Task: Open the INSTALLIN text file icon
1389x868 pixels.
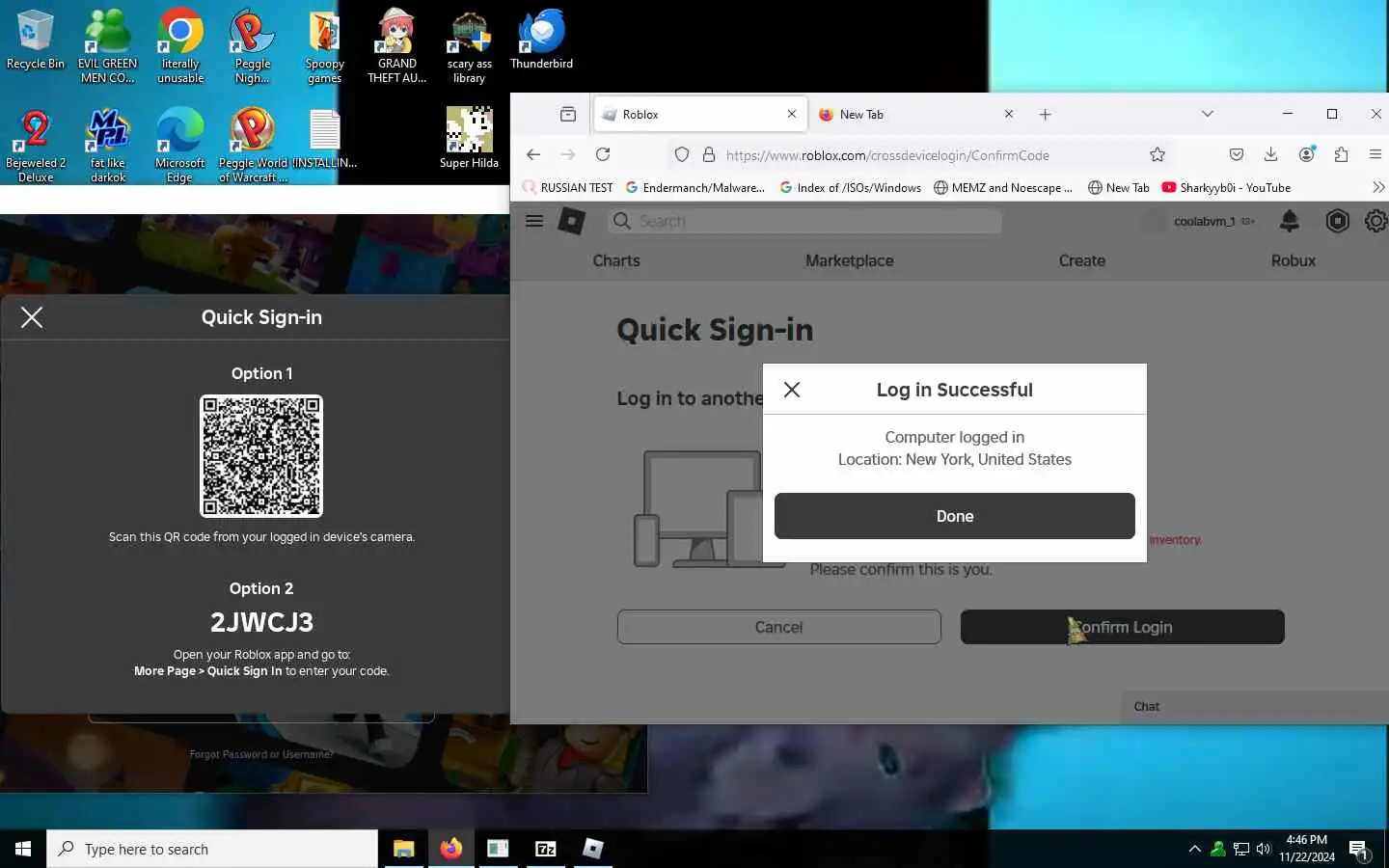Action: [x=325, y=140]
